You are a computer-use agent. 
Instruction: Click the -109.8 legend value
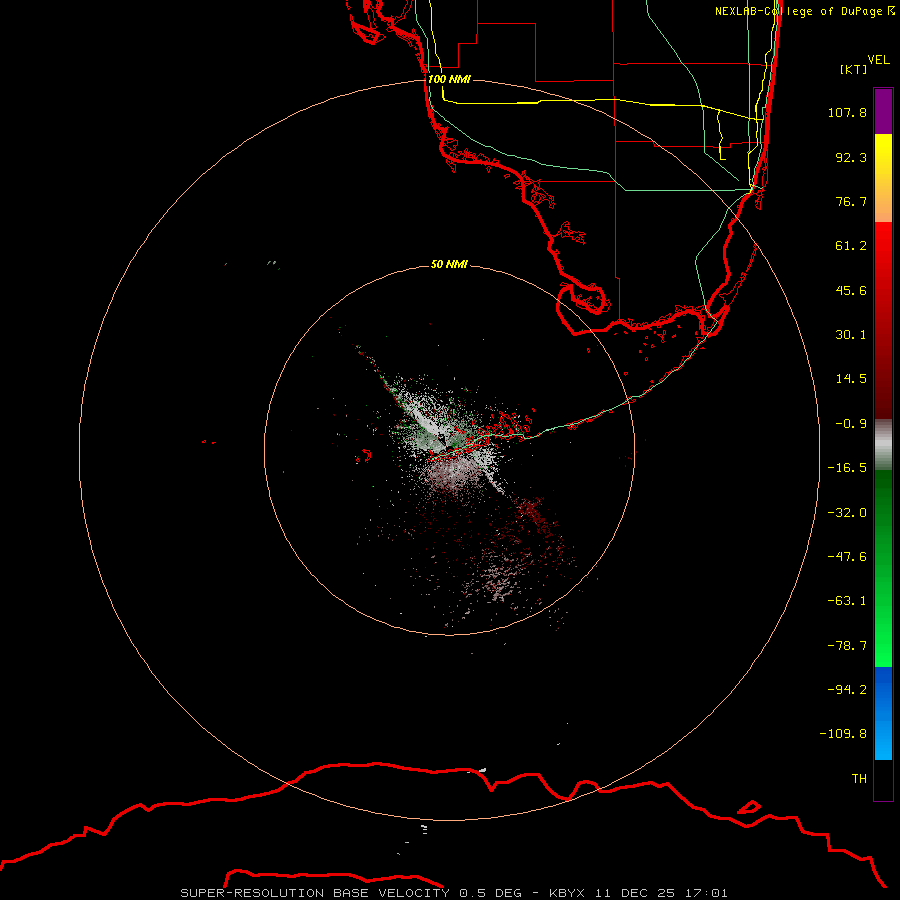click(x=843, y=734)
